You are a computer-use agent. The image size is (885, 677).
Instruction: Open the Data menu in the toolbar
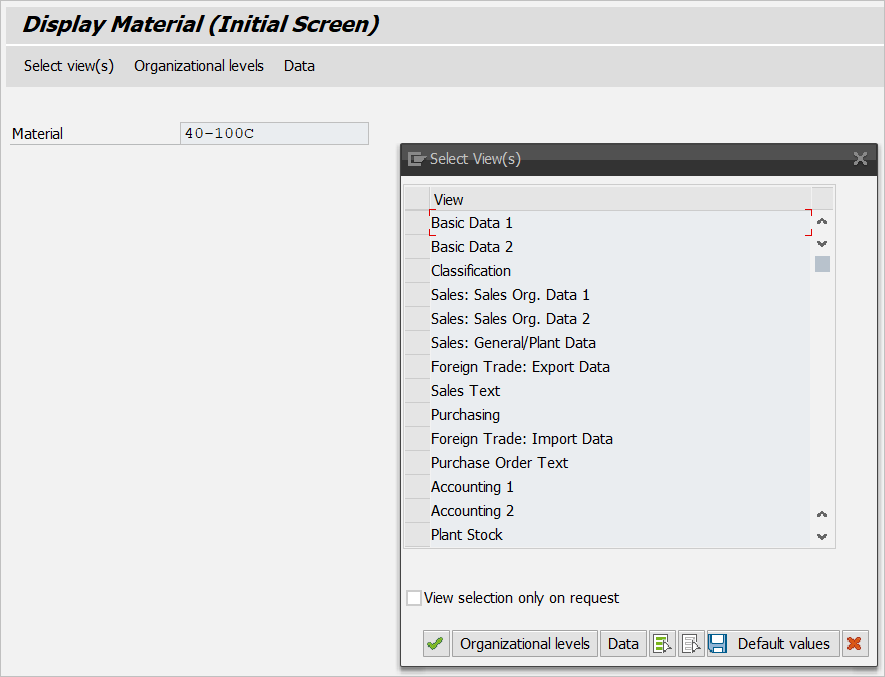pos(299,66)
